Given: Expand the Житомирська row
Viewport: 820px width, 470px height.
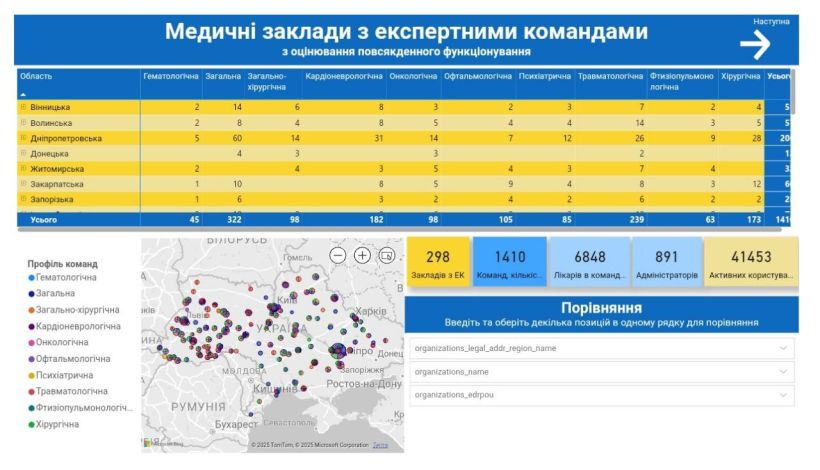Looking at the screenshot, I should tap(24, 168).
